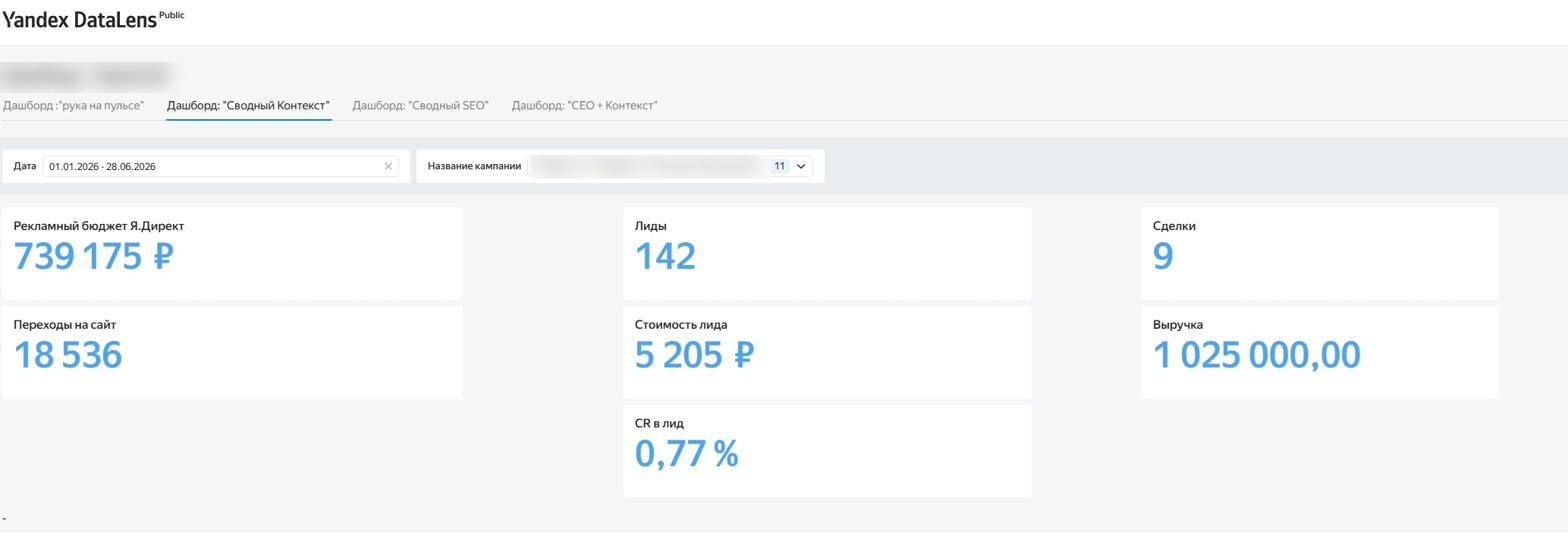This screenshot has height=560, width=1568.
Task: Click the campaign name selector field
Action: pos(670,167)
